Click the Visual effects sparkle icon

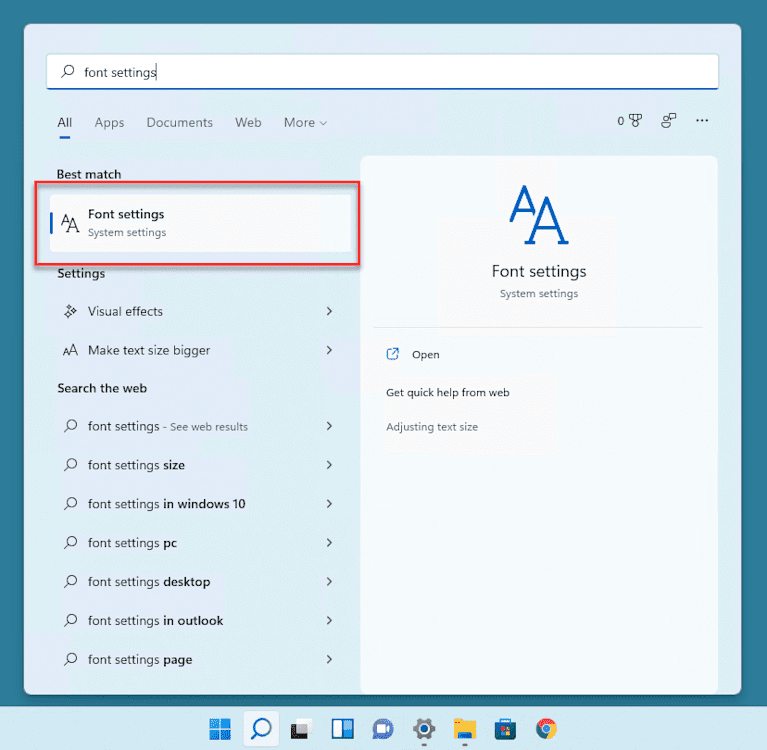70,311
